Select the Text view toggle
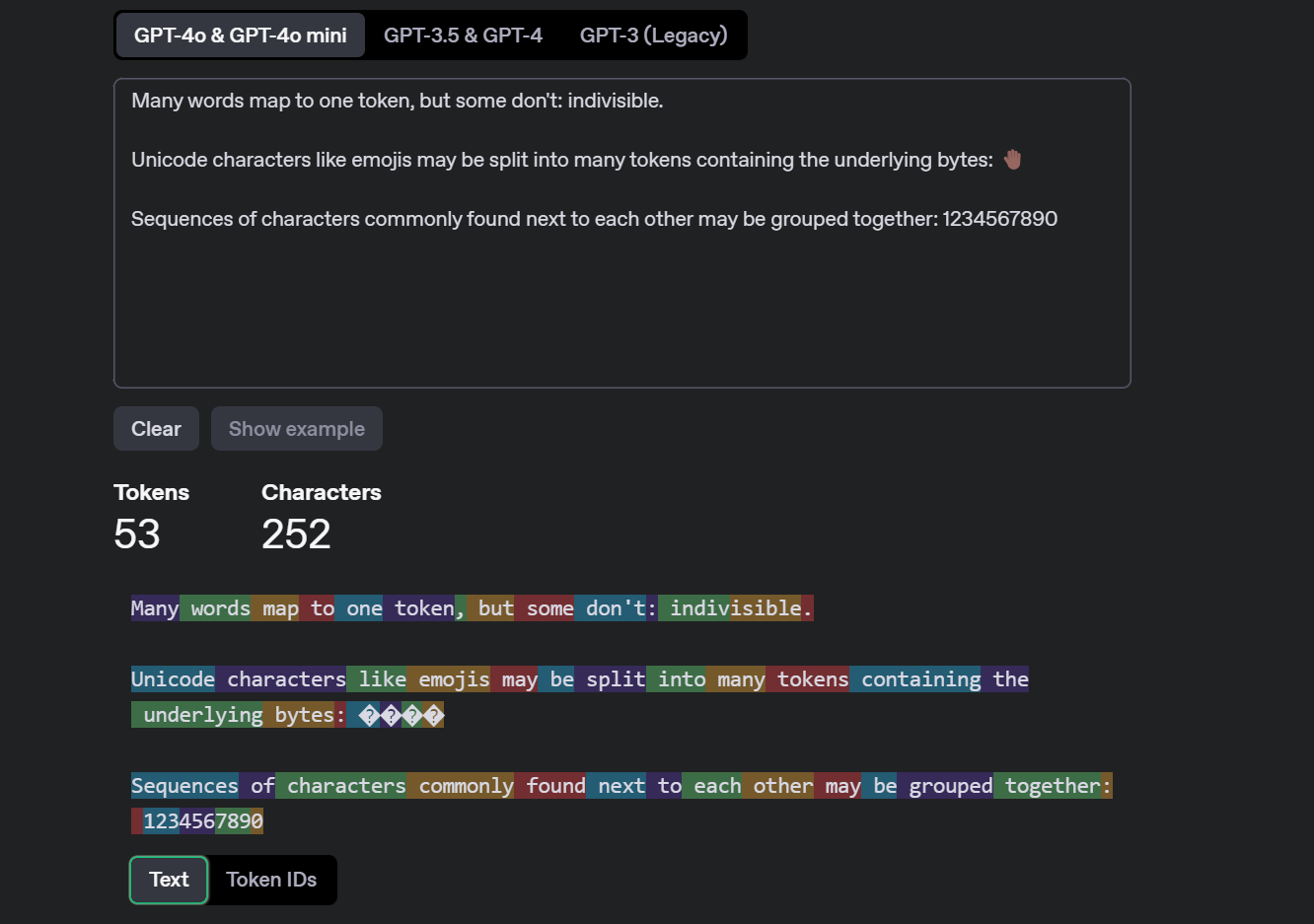 169,880
